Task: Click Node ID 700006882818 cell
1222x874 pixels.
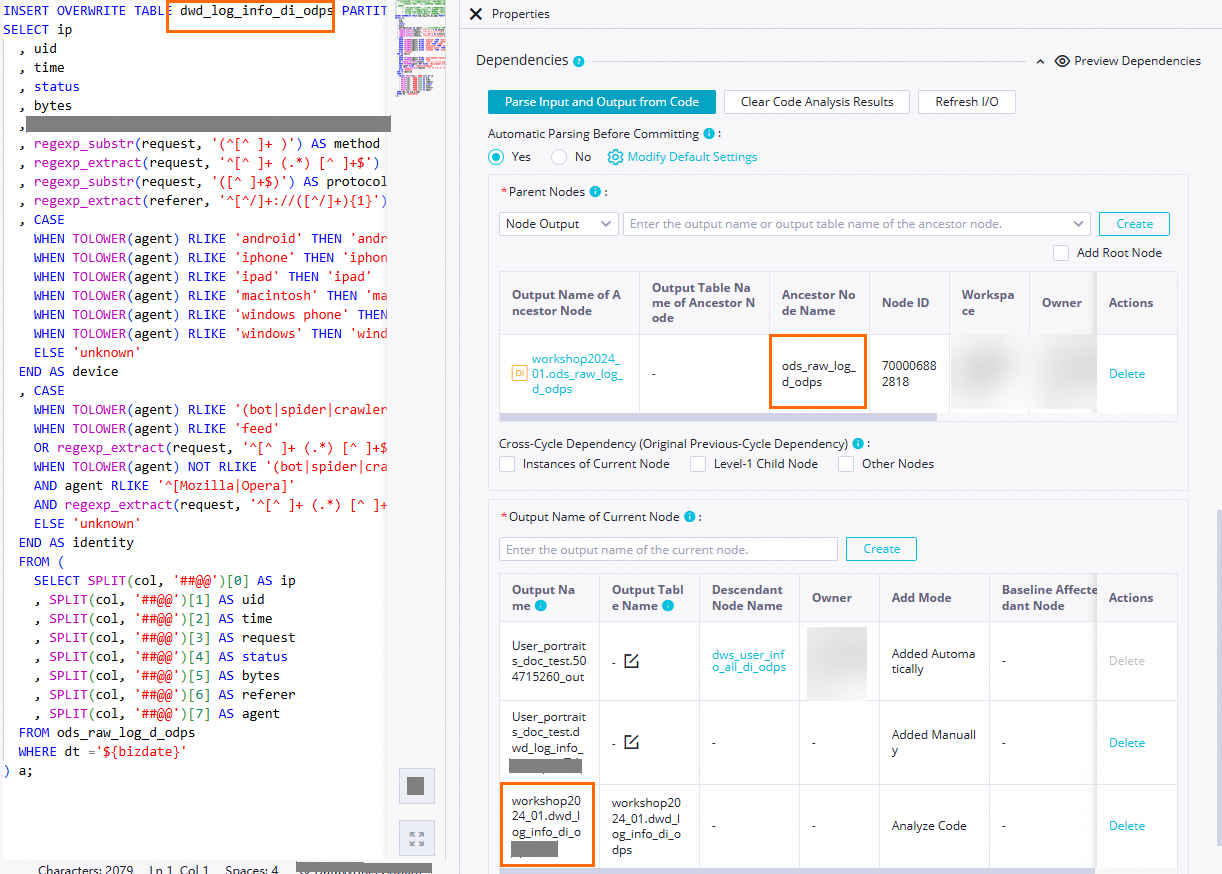Action: click(x=909, y=374)
